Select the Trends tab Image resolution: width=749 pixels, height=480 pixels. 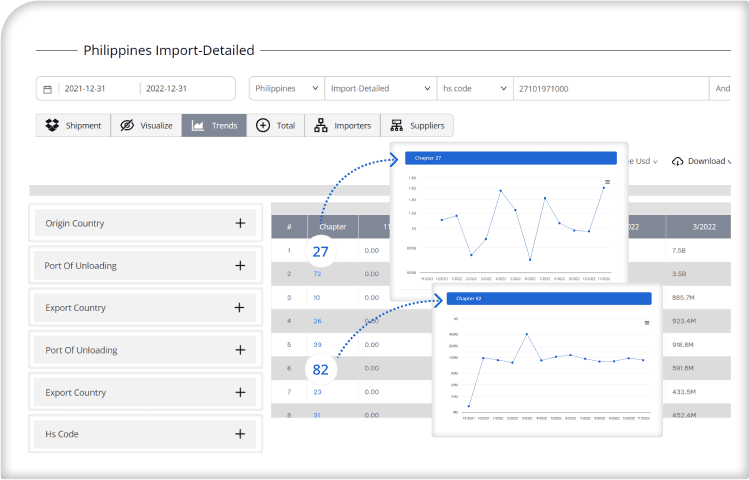click(214, 126)
